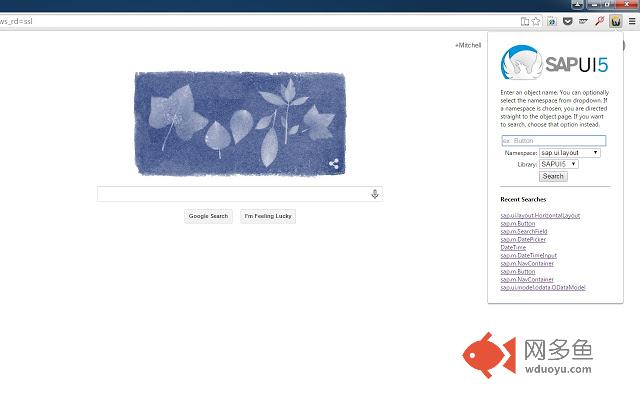
Task: Open recent search sap.ui.model.odata.ODataModel
Action: 543,287
